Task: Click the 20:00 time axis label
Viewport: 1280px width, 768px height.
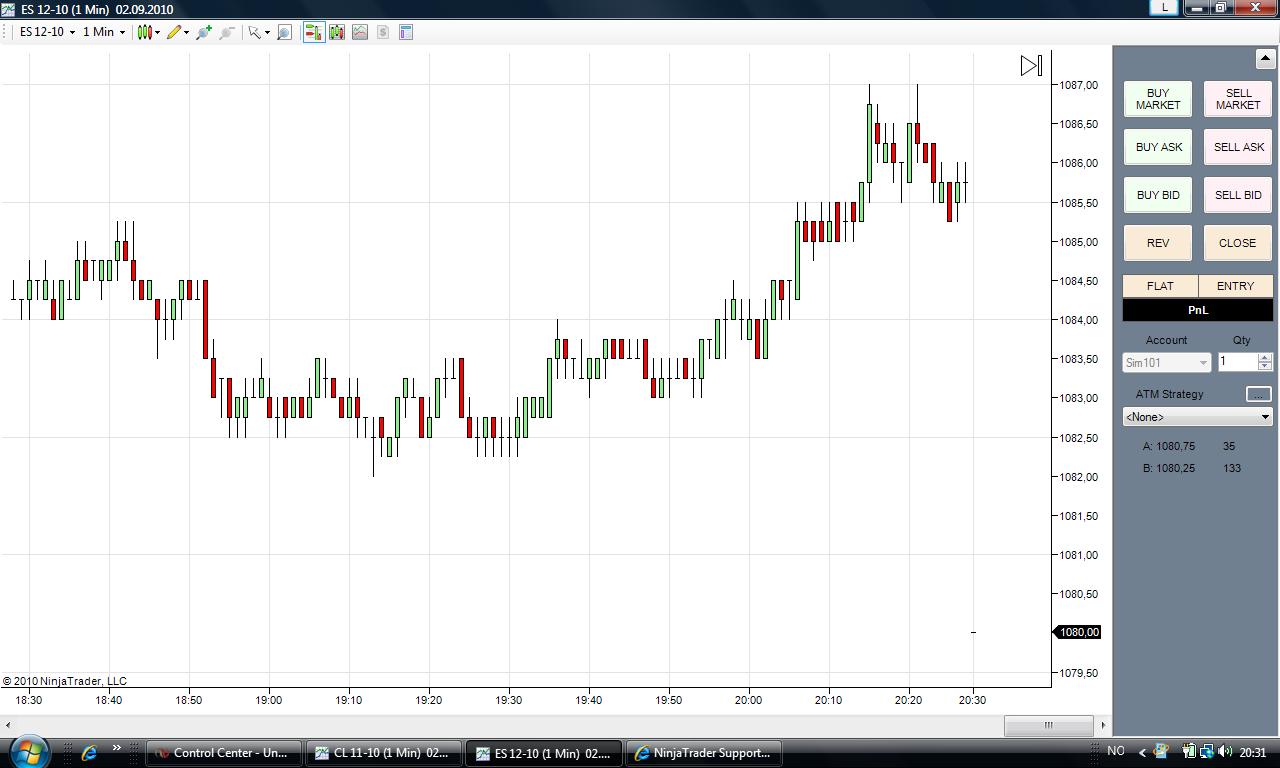Action: click(x=748, y=700)
